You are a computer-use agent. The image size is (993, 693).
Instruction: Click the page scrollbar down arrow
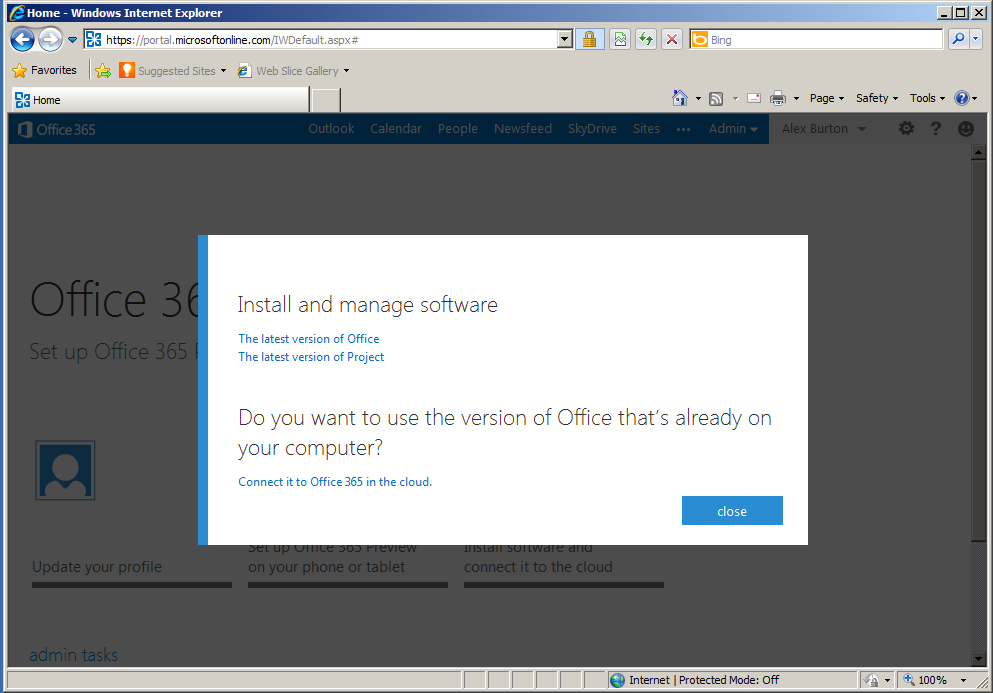[978, 659]
